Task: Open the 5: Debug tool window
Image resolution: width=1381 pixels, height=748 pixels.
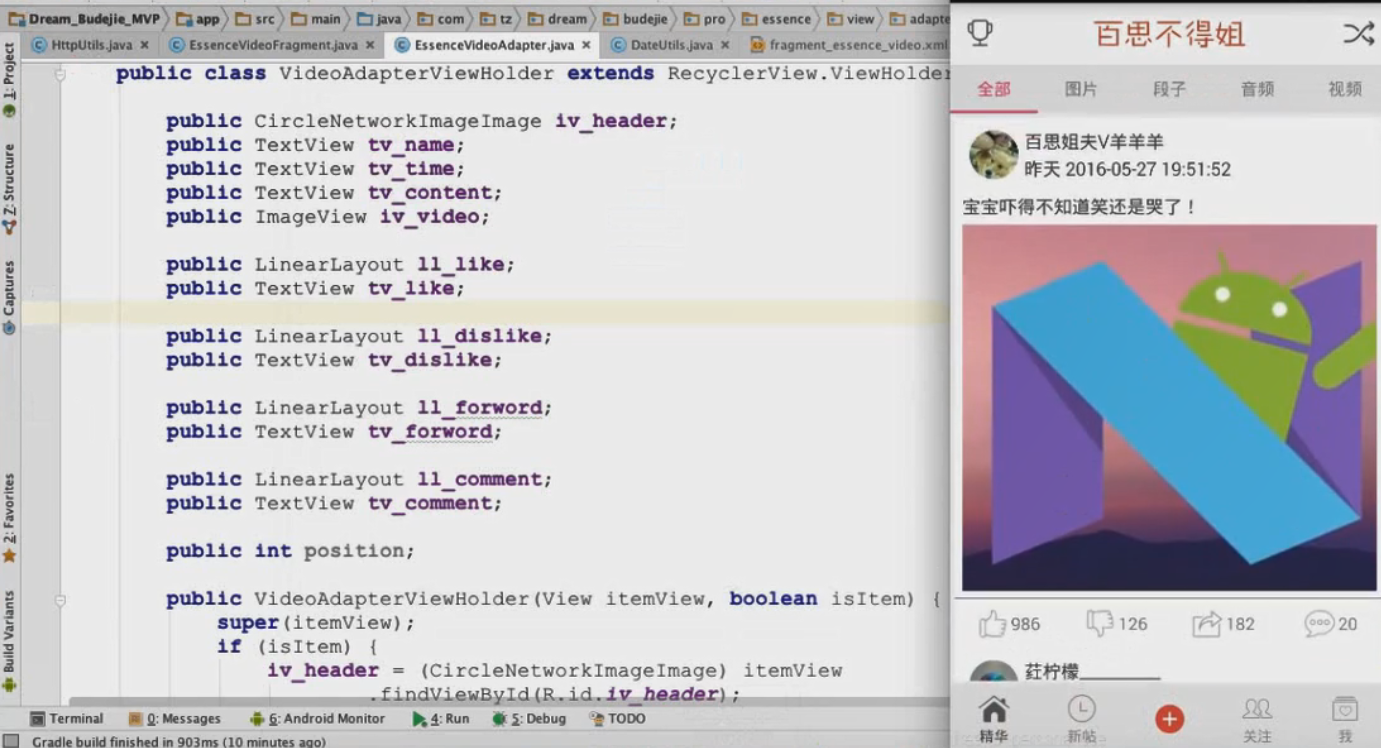Action: click(529, 718)
